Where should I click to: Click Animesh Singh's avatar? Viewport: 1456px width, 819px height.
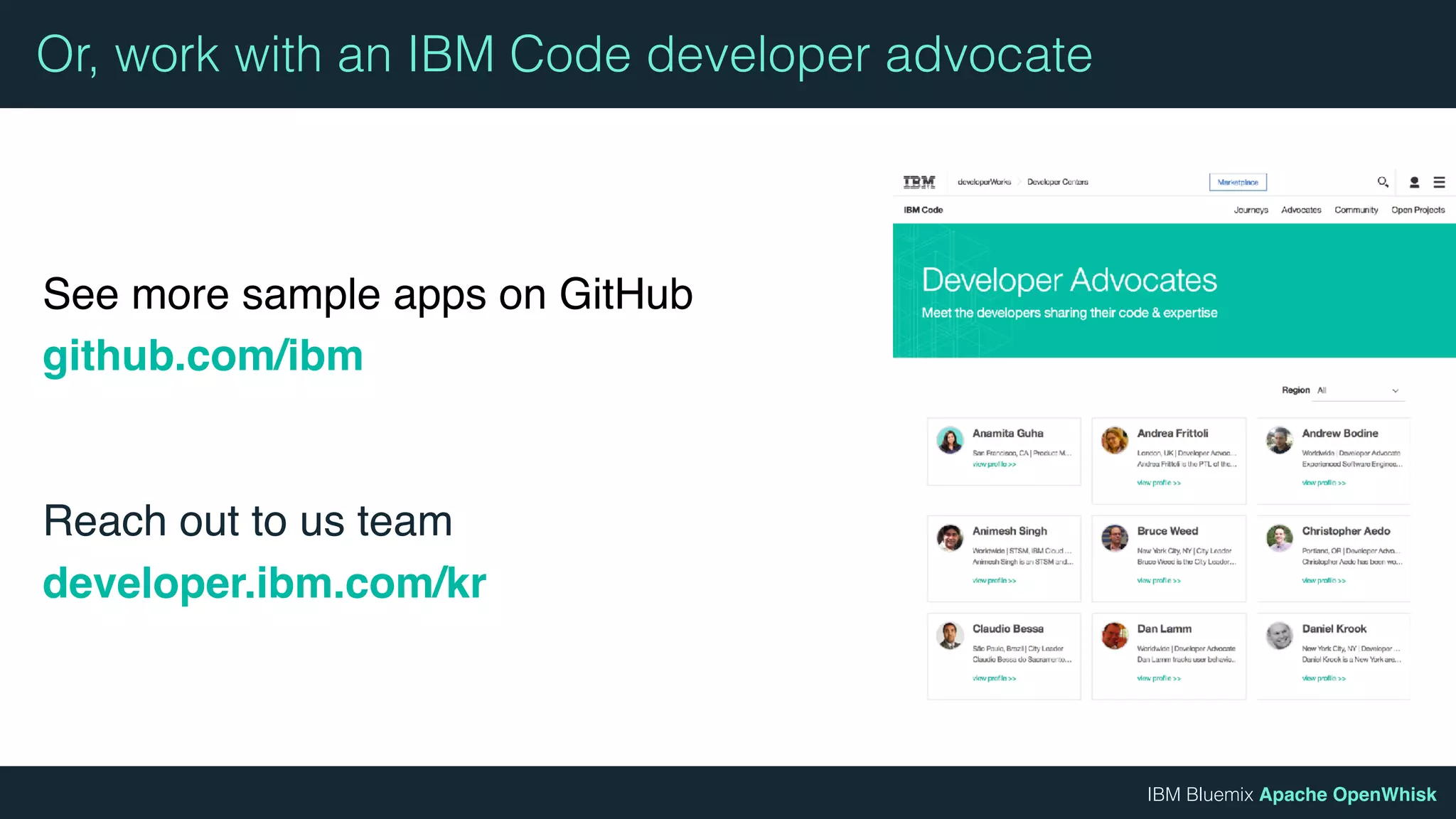point(950,538)
